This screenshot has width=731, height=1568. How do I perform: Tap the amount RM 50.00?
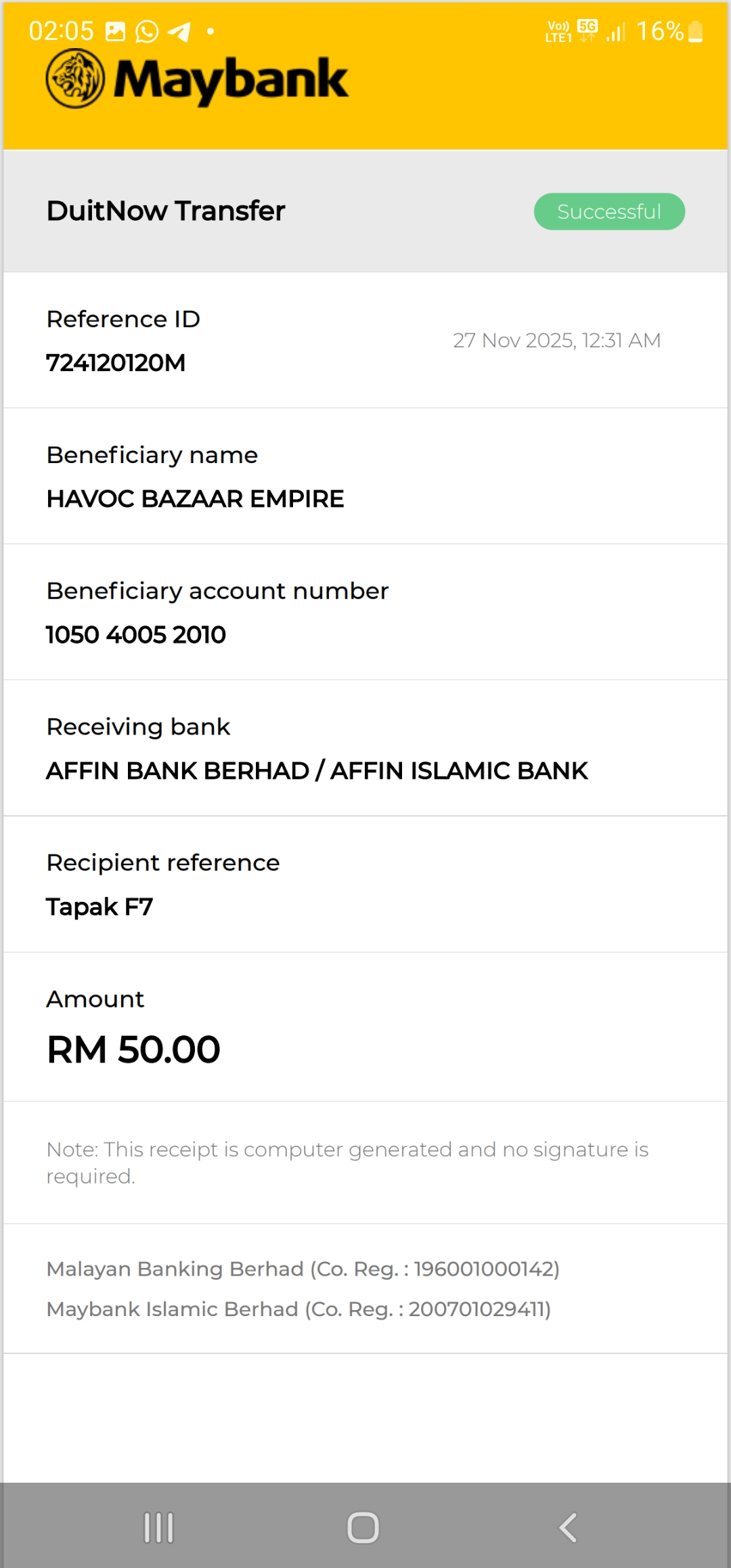(133, 1049)
